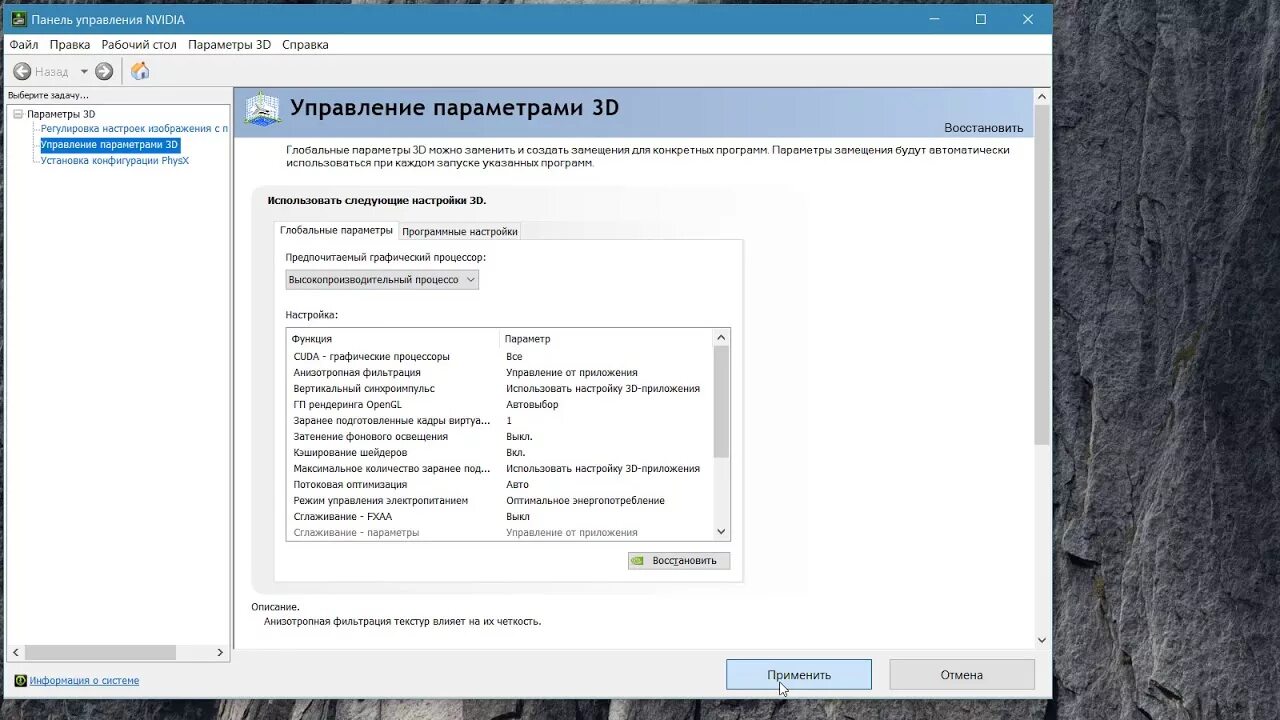Select Управление параметрами 3D tree item

pyautogui.click(x=109, y=145)
